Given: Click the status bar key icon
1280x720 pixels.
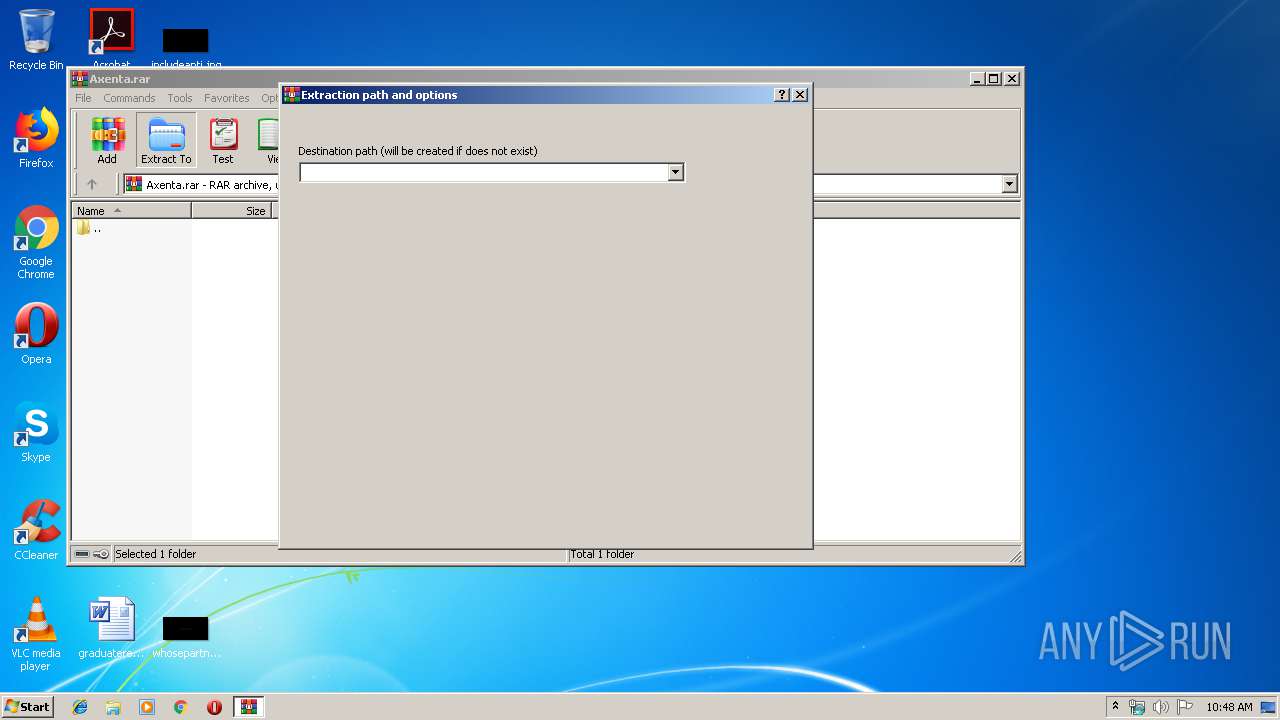Looking at the screenshot, I should (101, 554).
